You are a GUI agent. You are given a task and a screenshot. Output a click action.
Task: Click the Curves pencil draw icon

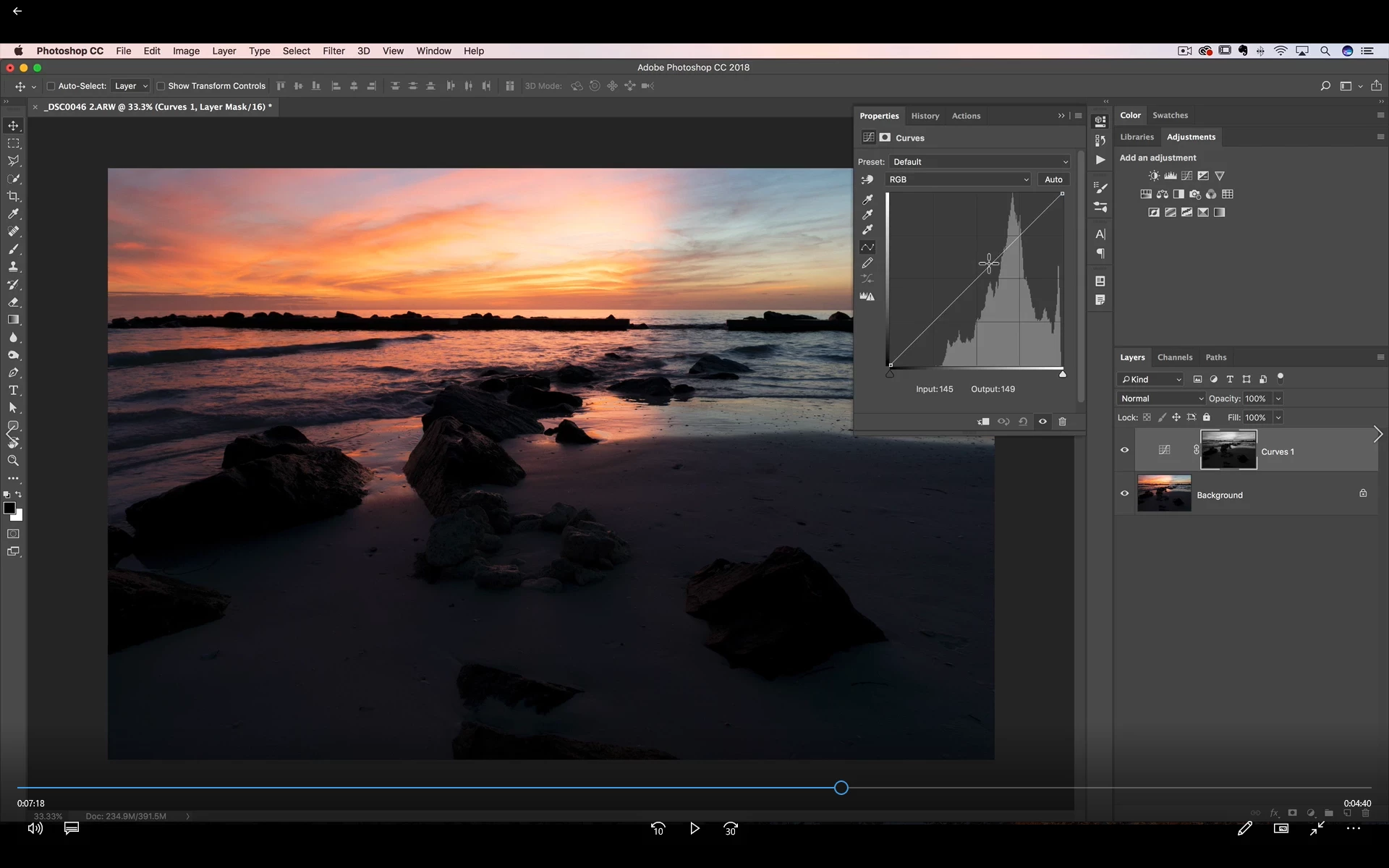click(x=867, y=263)
